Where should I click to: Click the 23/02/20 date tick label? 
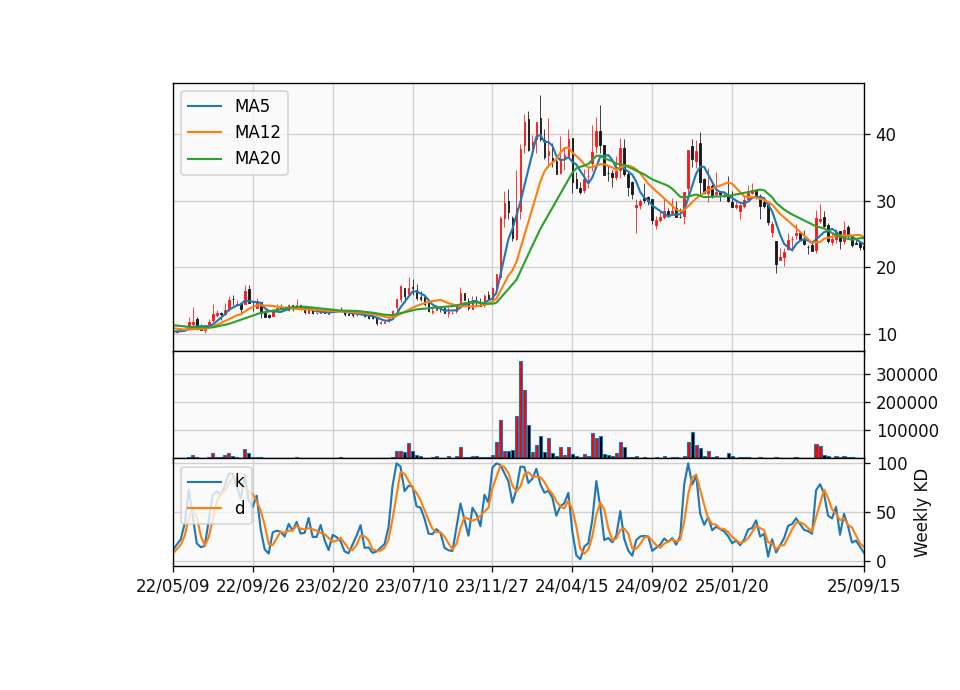(332, 586)
